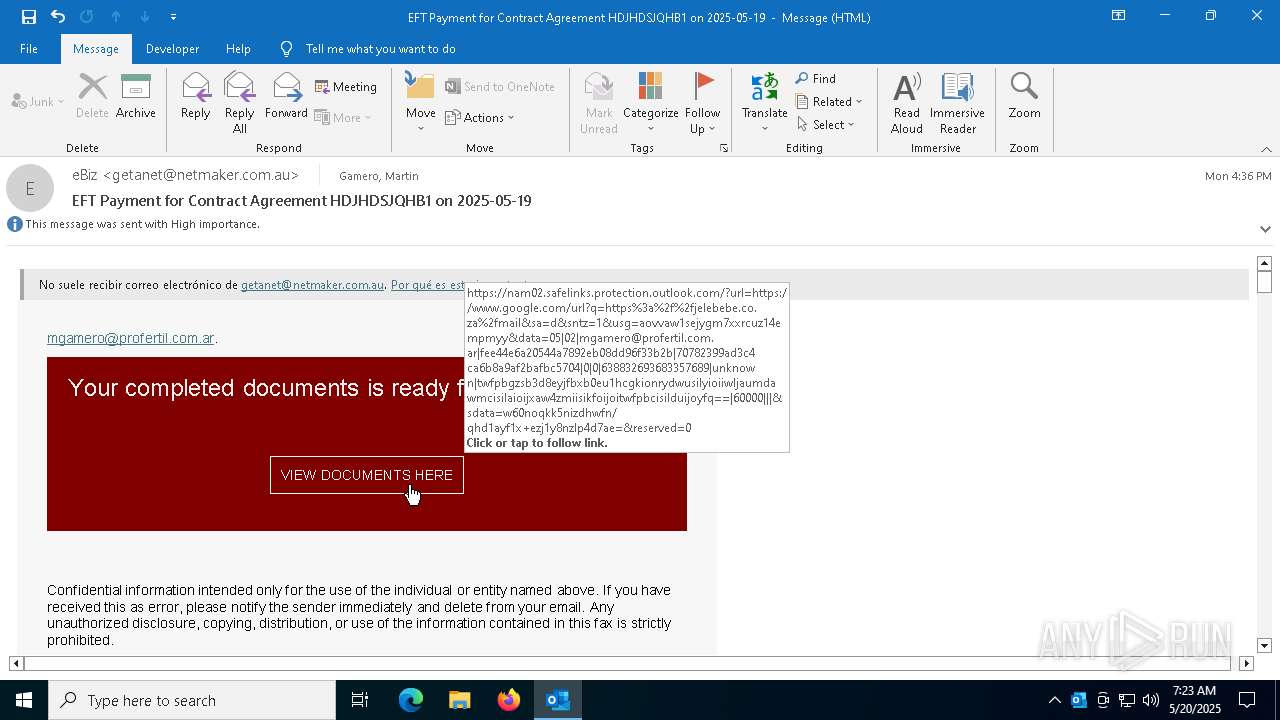The height and width of the screenshot is (720, 1280).
Task: Click the sender avatar circle E
Action: pos(30,188)
